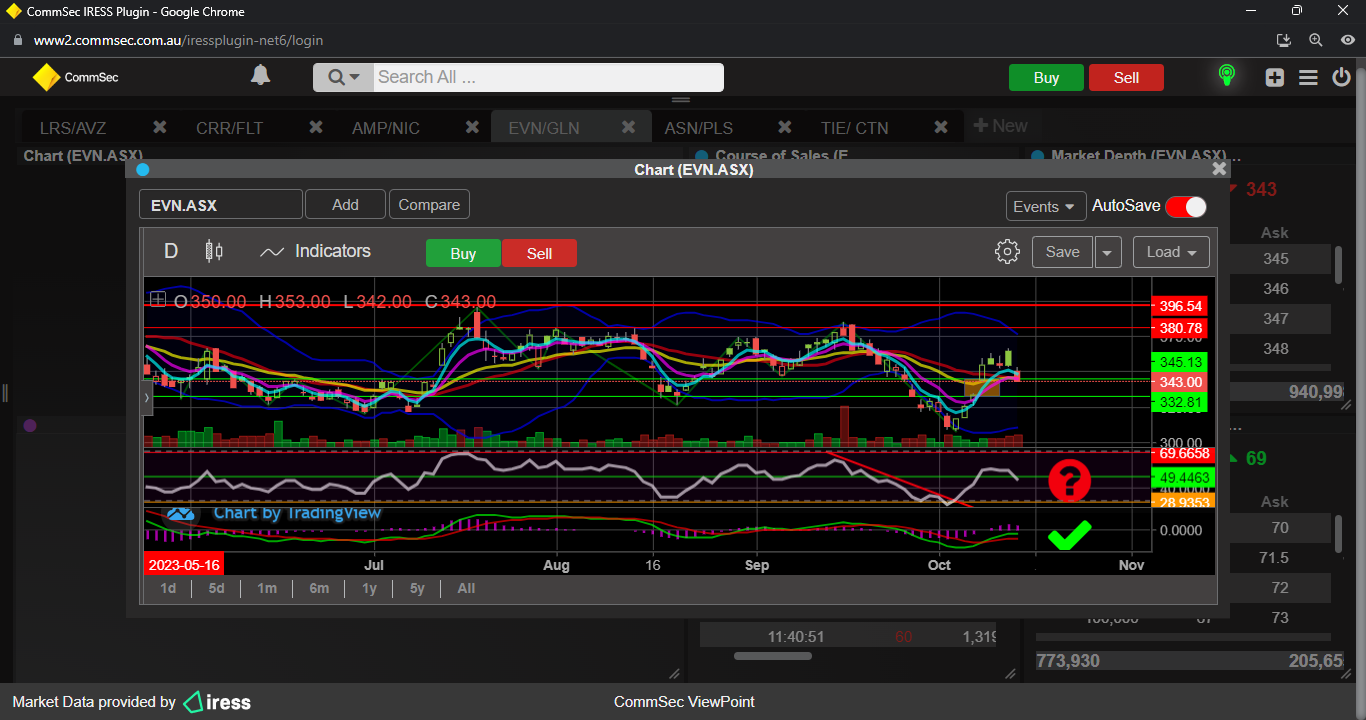Screen dimensions: 1366x720
Task: Click the iress logo in footer
Action: (217, 702)
